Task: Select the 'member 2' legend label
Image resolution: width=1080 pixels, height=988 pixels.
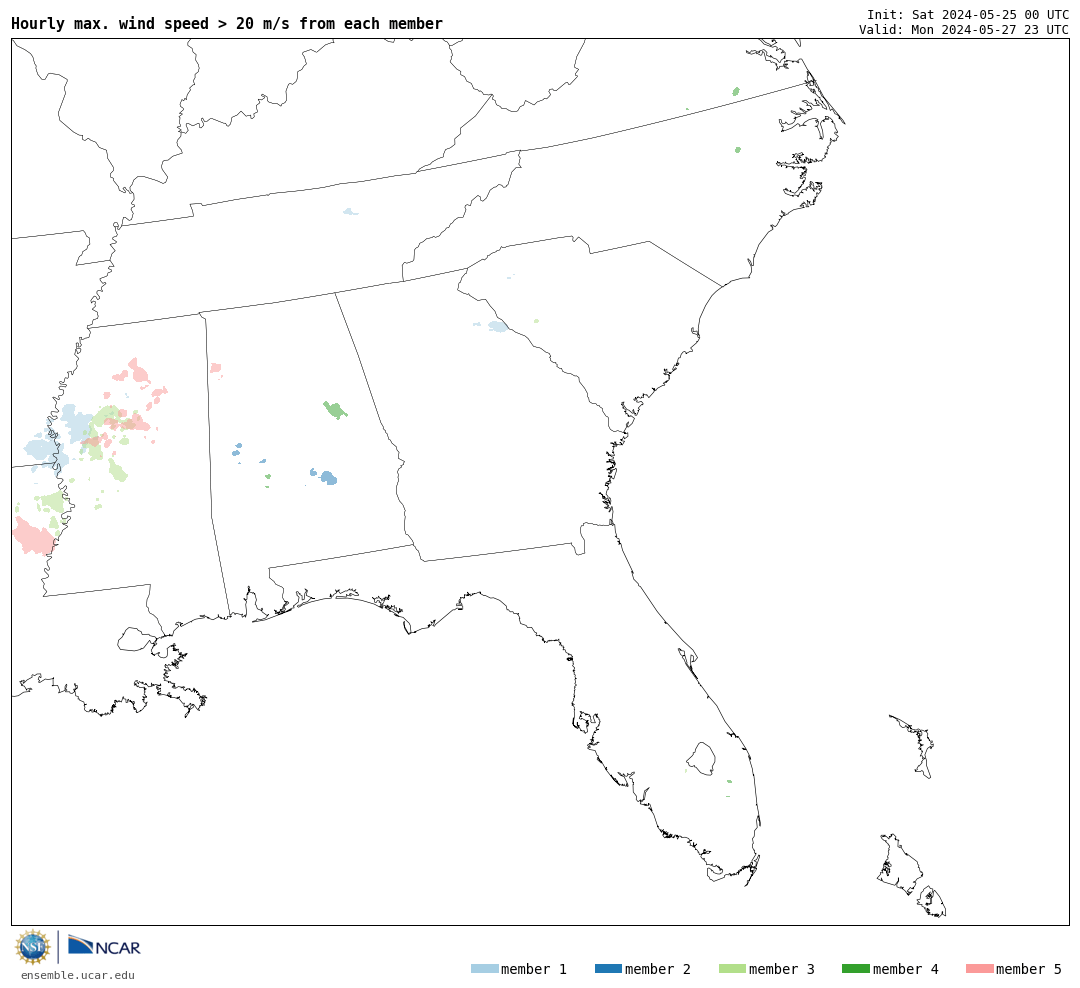Action: [x=658, y=969]
